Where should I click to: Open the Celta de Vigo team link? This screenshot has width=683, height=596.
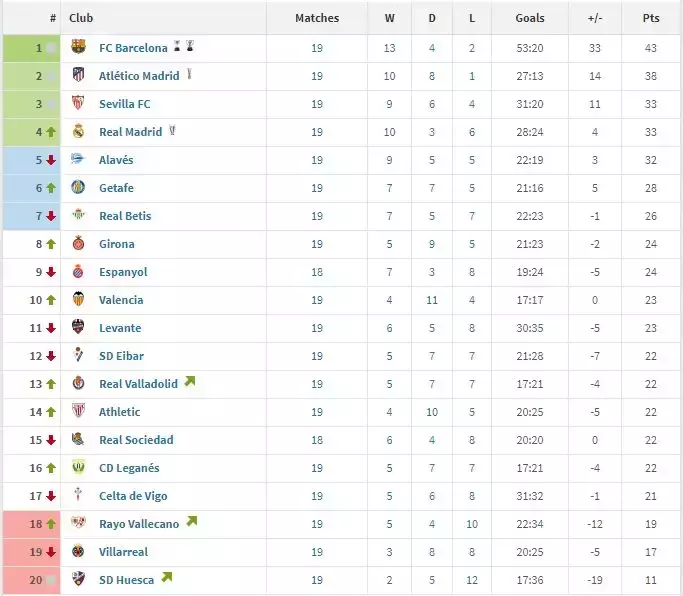point(133,496)
